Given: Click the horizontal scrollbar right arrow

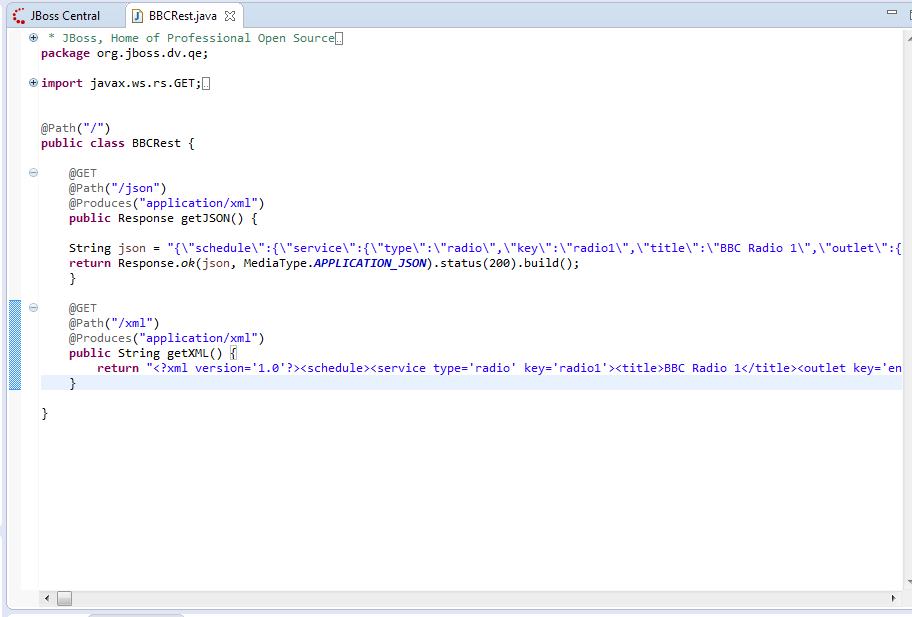Looking at the screenshot, I should [893, 598].
